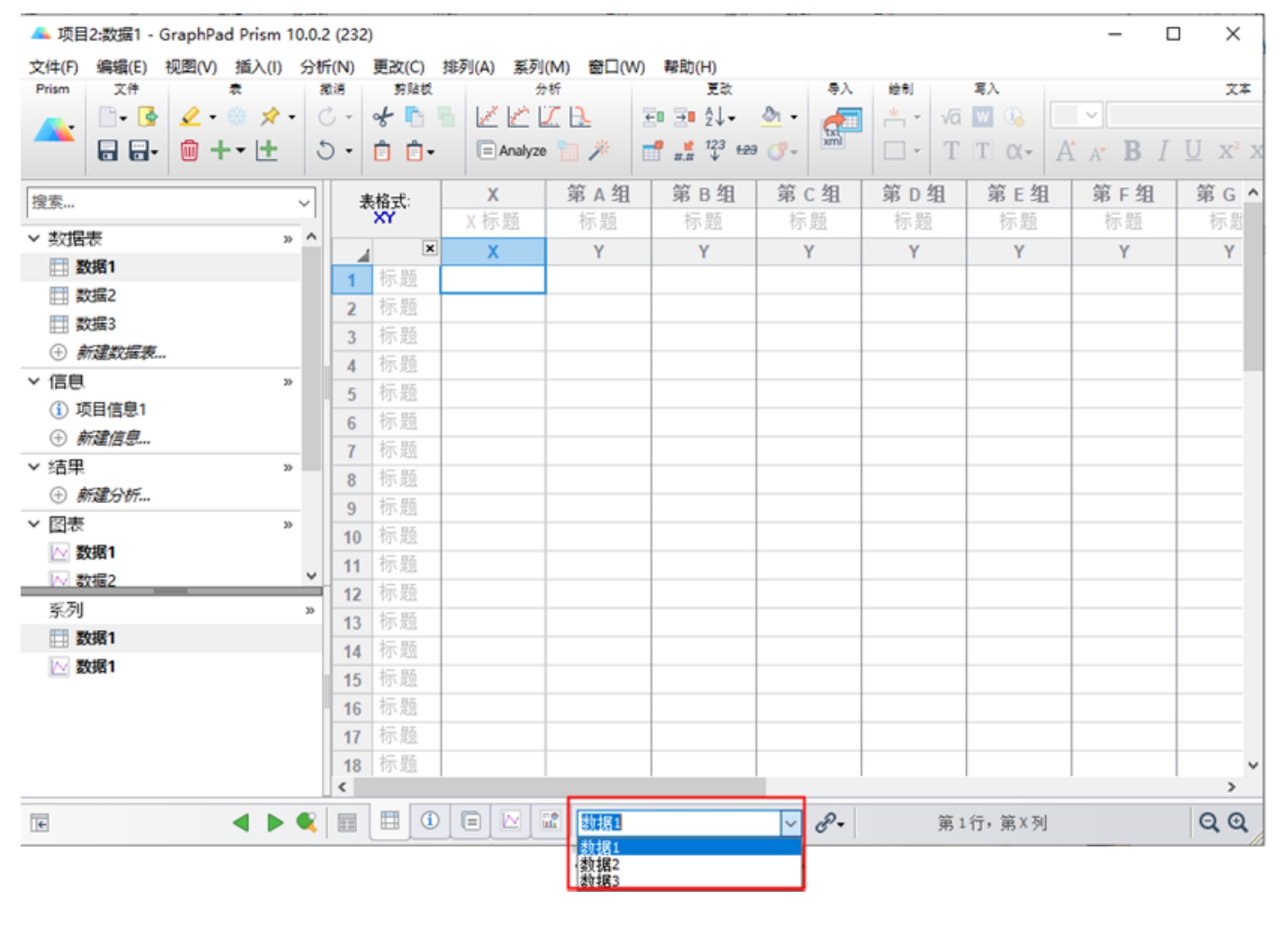Click the undo arrow icon
The height and width of the screenshot is (925, 1288).
[x=326, y=150]
